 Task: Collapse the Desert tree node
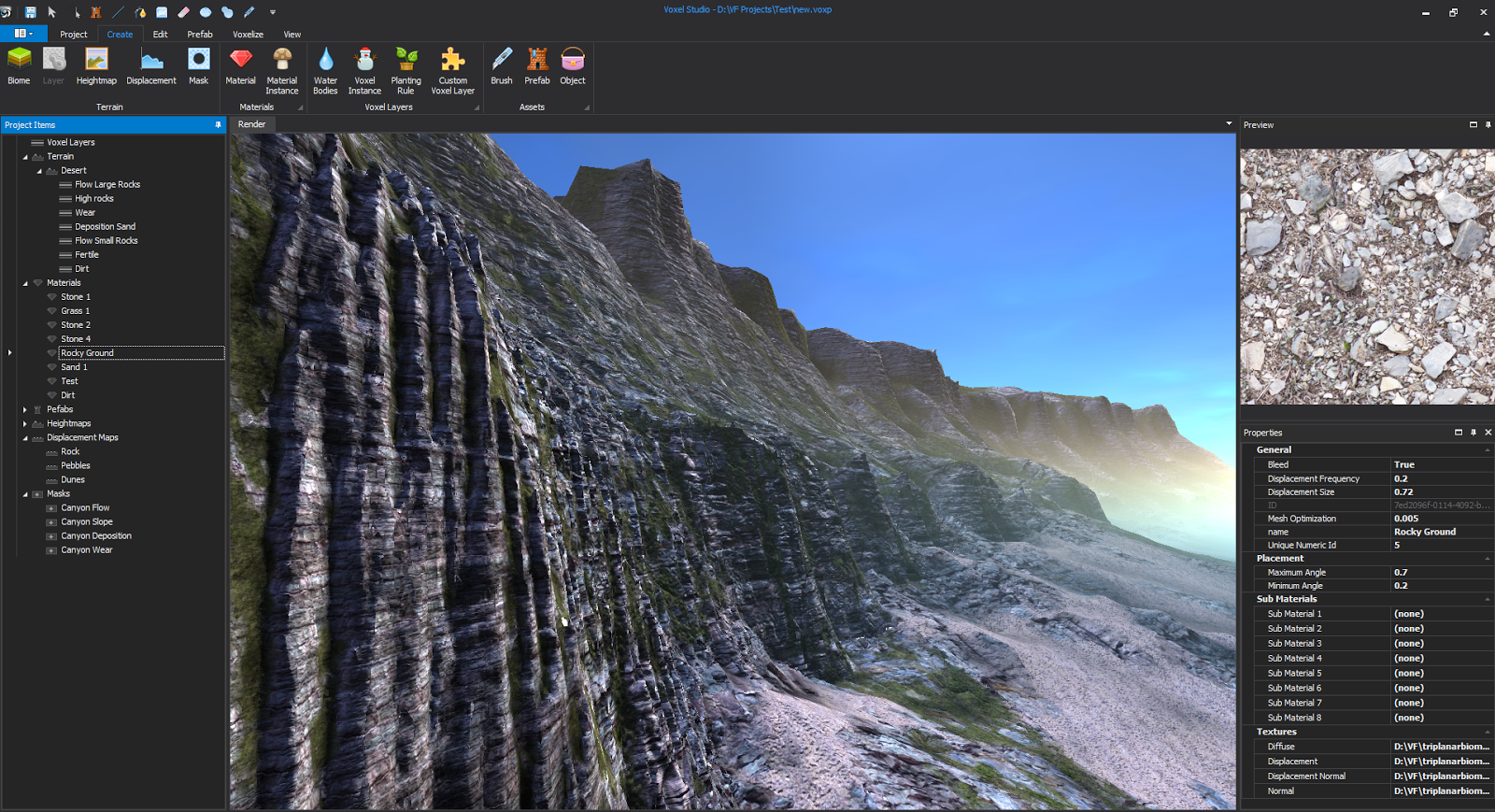(39, 171)
